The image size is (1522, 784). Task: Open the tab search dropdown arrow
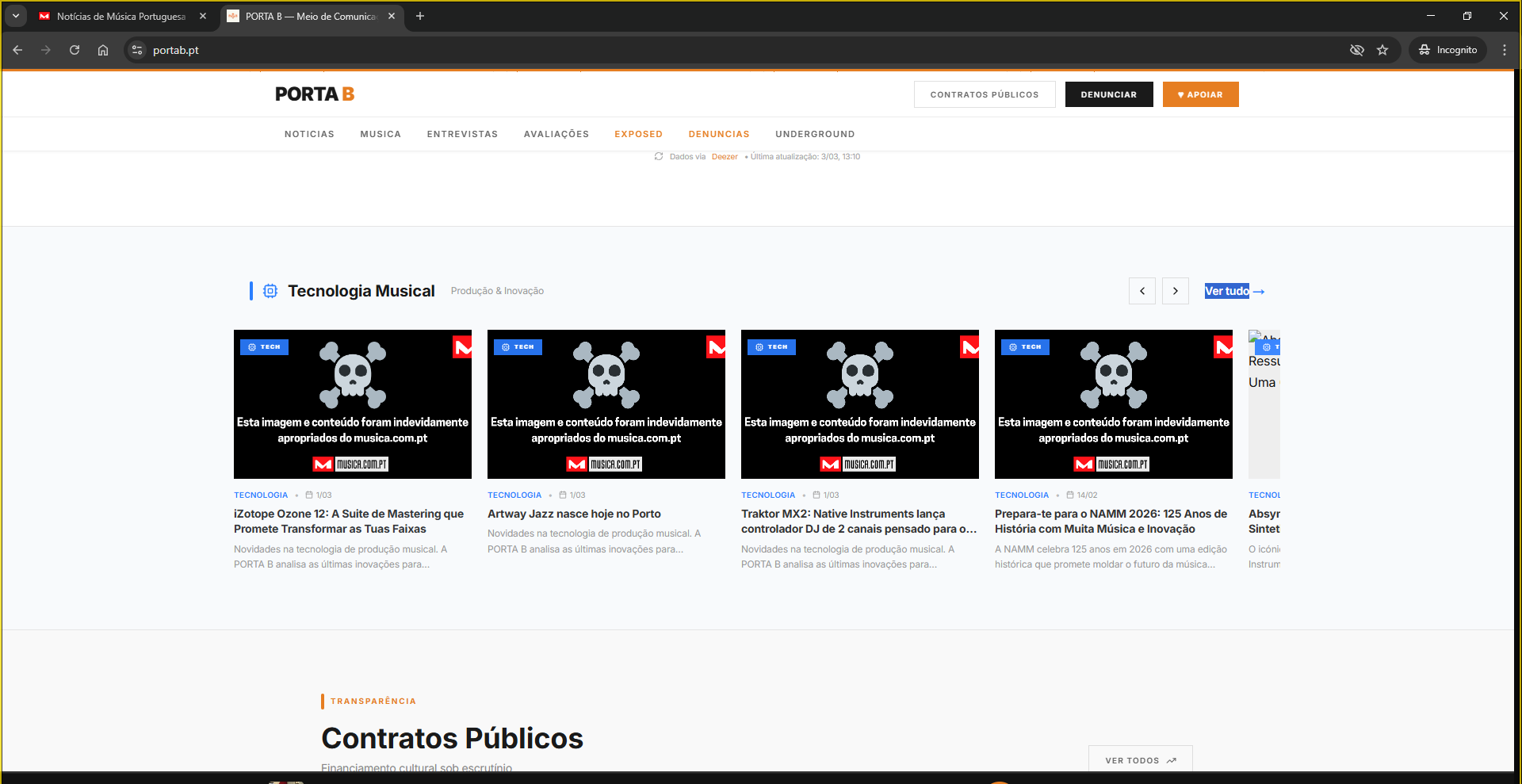(16, 16)
